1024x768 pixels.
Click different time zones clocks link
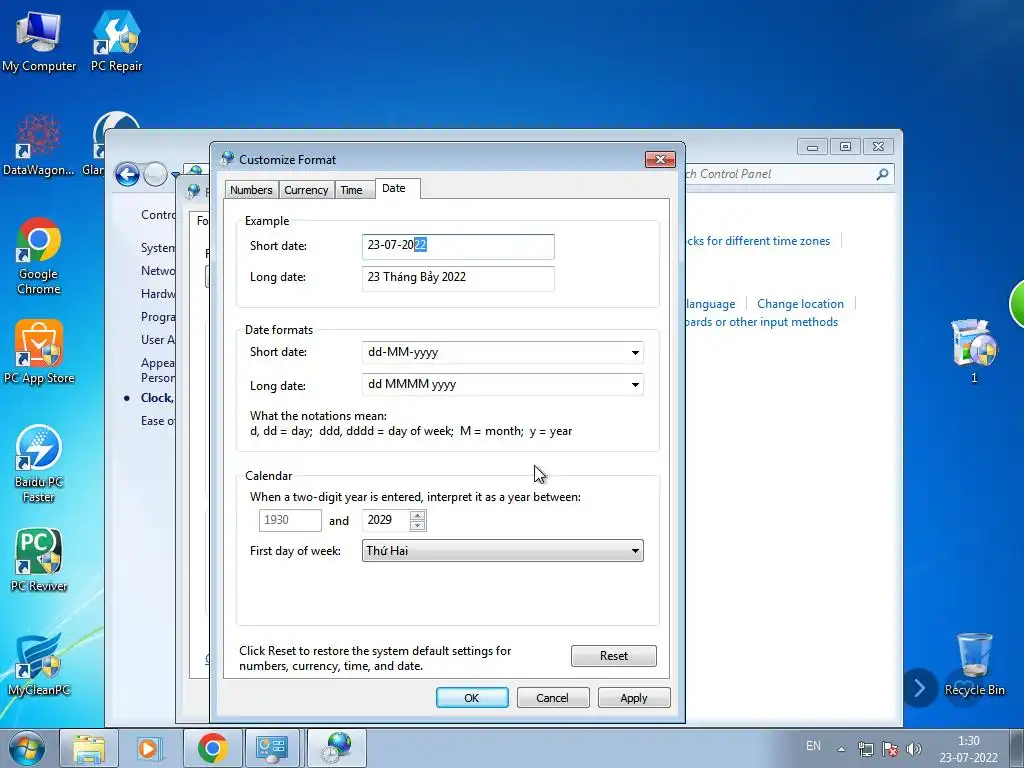tap(758, 241)
